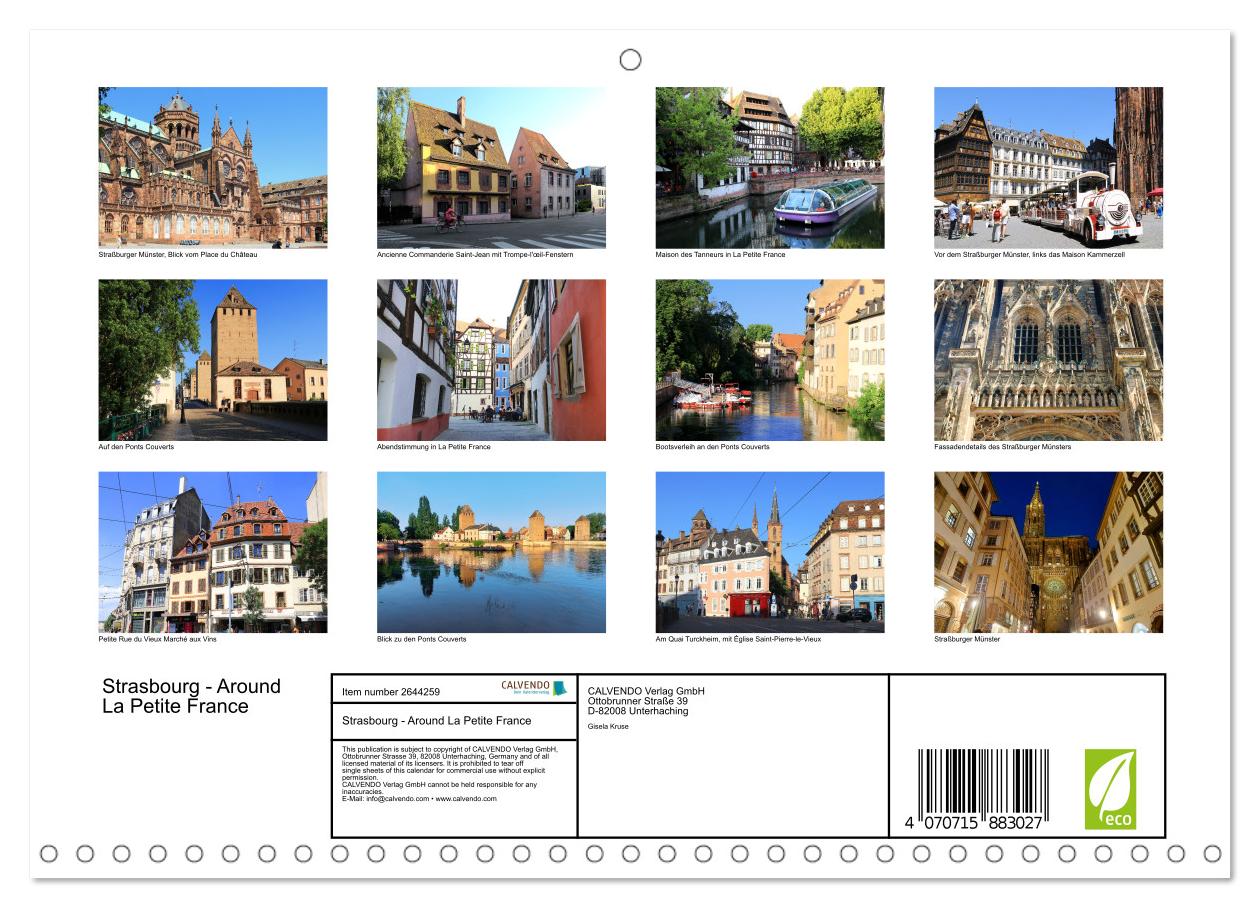View the night-time Straßburger Münster photo

[1048, 552]
